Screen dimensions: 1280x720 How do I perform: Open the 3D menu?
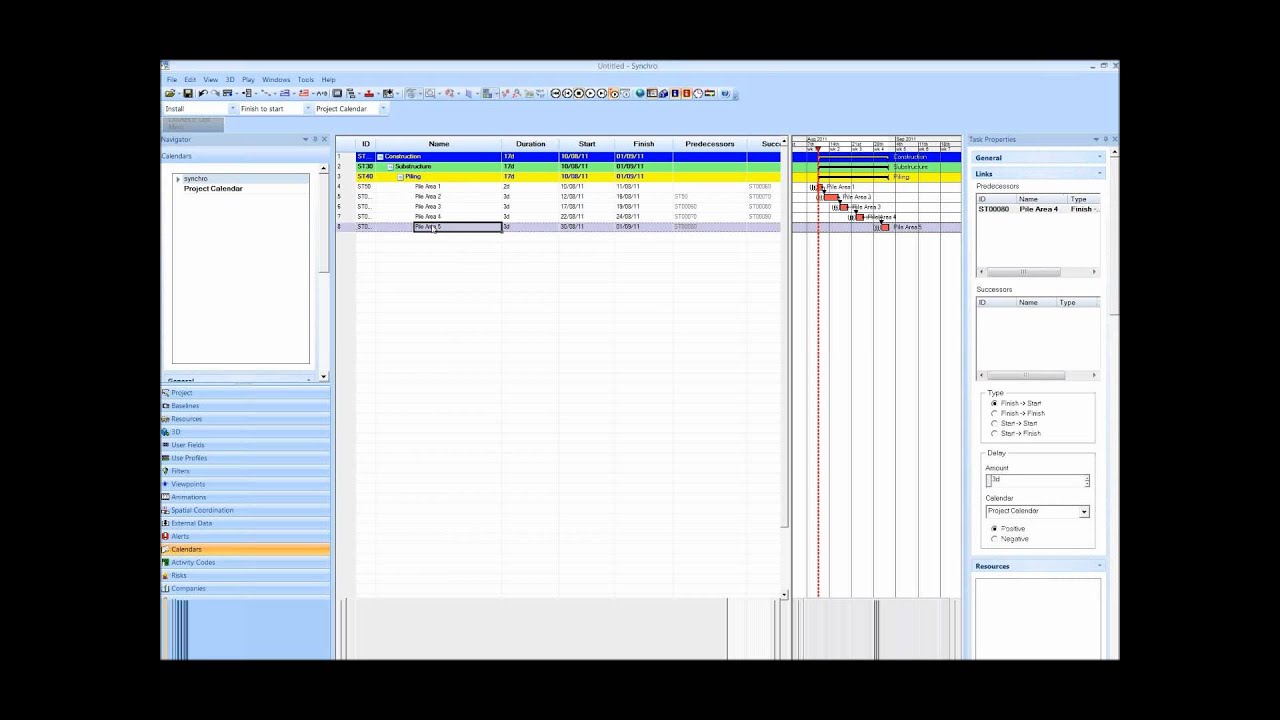point(230,80)
